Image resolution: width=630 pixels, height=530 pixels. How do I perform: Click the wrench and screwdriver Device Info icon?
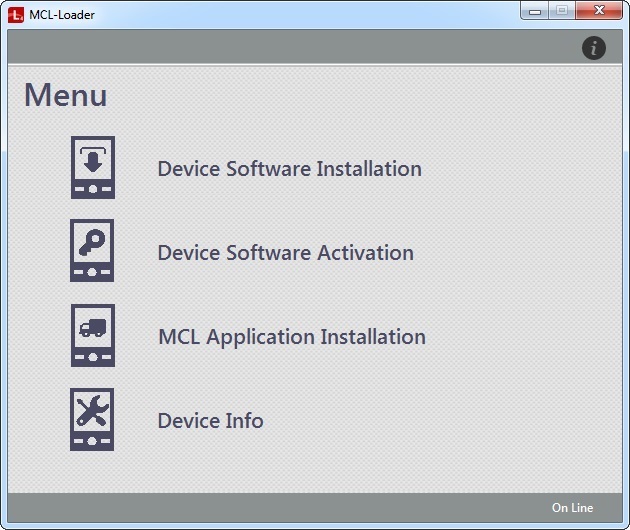coord(92,420)
